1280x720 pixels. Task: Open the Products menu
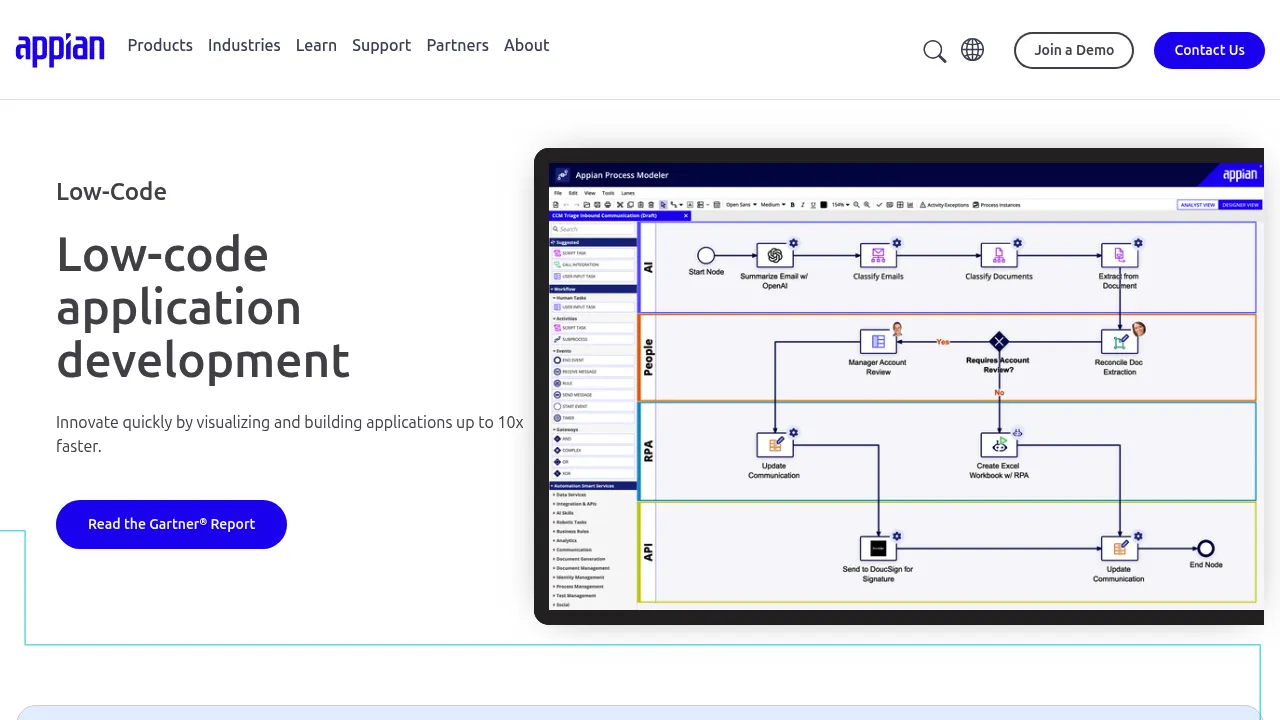coord(160,45)
